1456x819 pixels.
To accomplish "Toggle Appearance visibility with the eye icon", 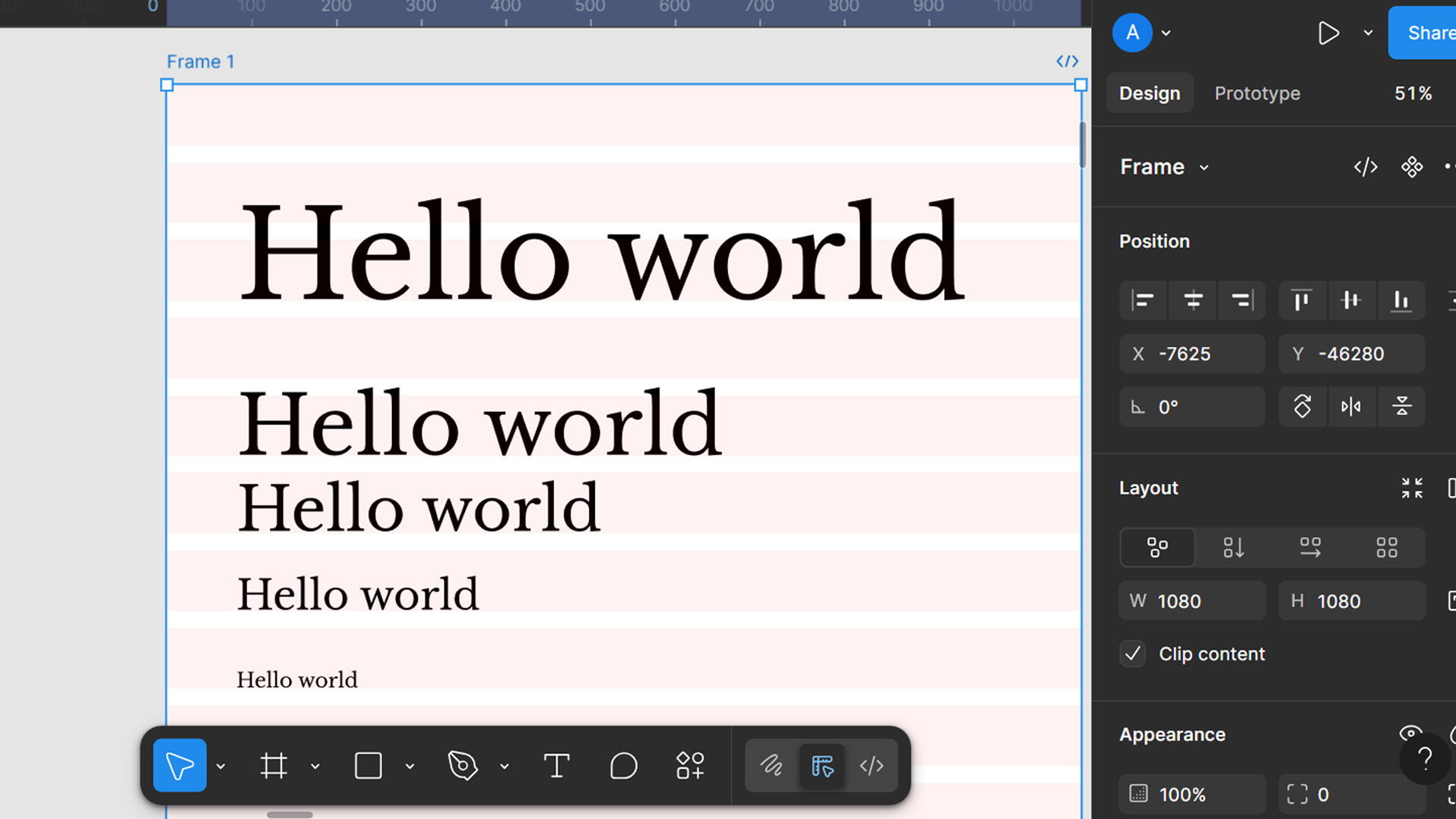I will [x=1410, y=734].
